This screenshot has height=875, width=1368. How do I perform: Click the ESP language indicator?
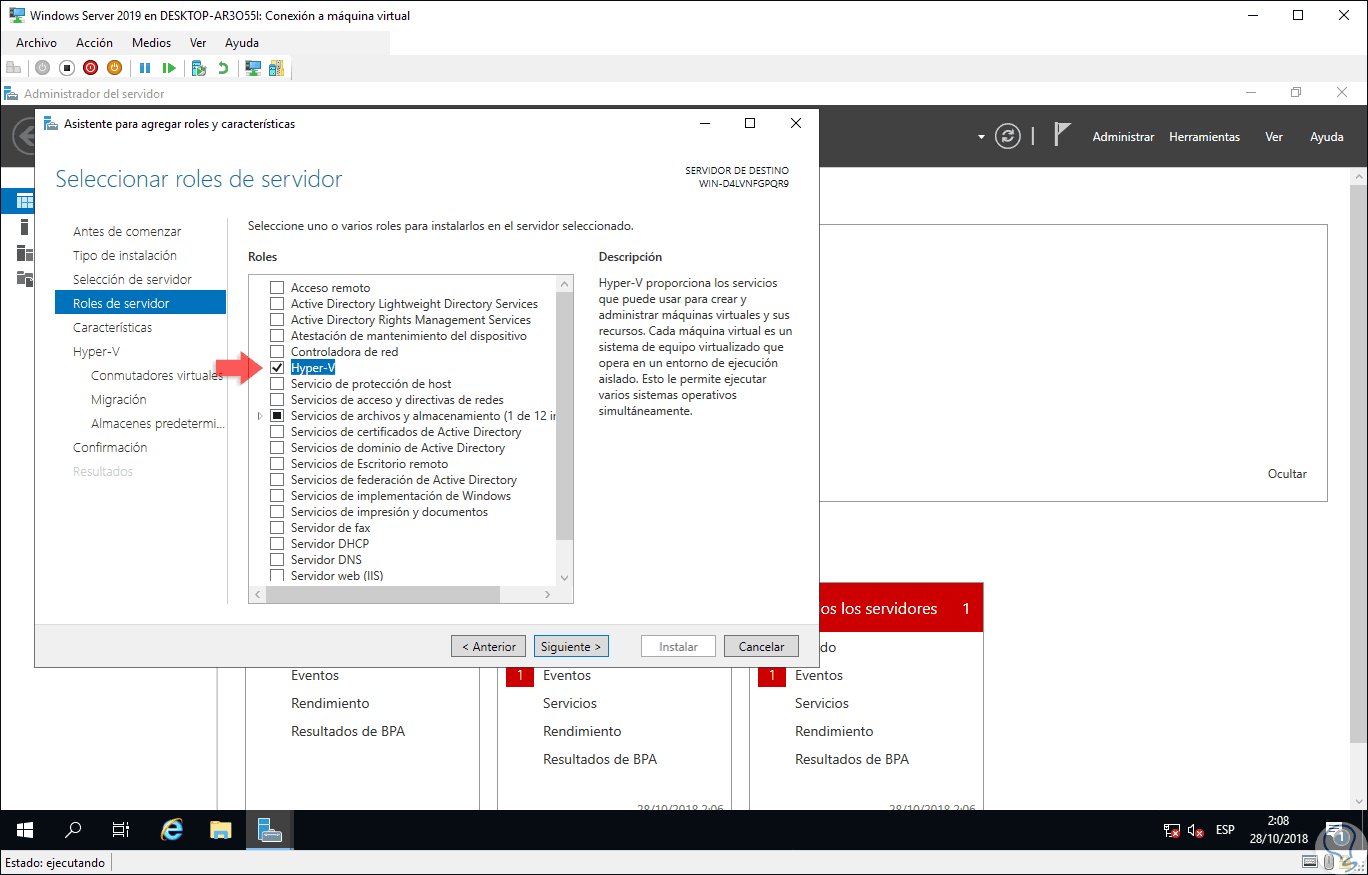click(x=1225, y=830)
